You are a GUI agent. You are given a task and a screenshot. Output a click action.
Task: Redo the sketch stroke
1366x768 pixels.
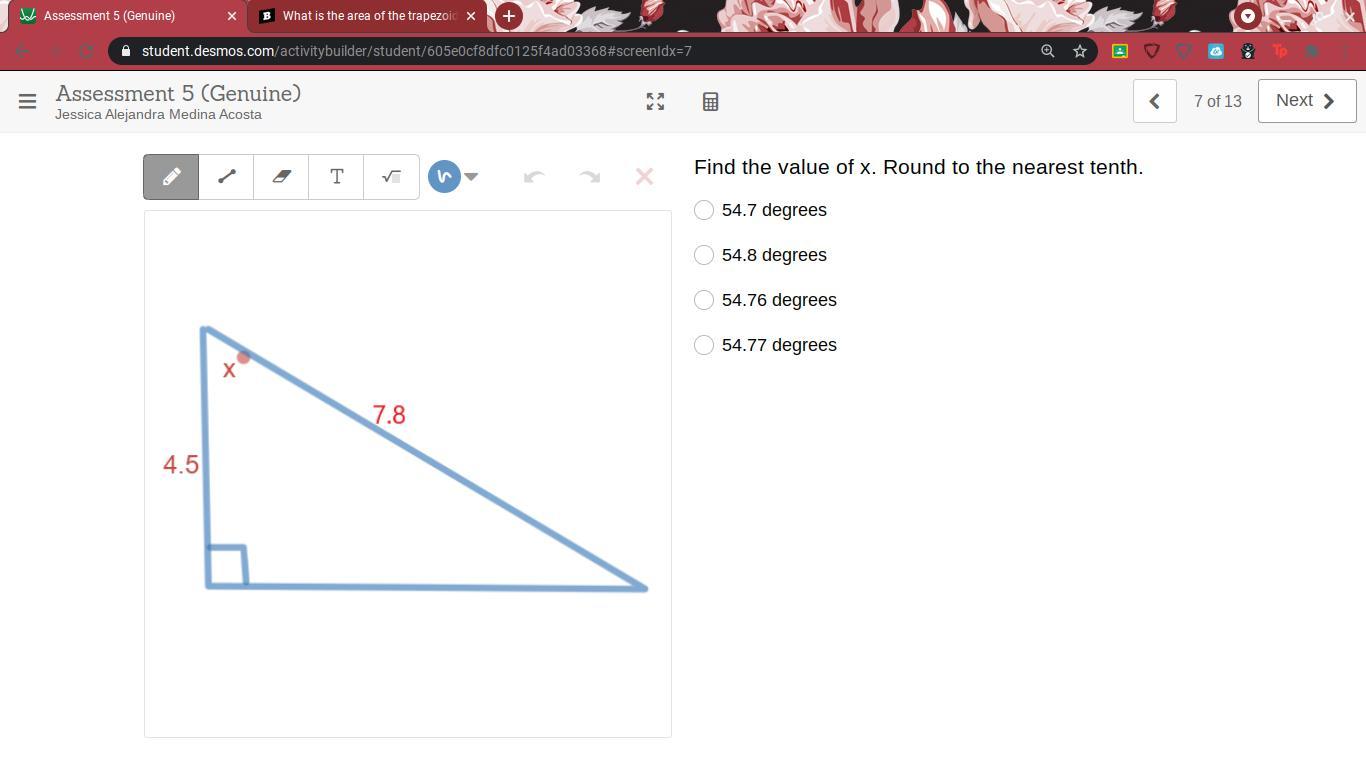click(x=589, y=177)
